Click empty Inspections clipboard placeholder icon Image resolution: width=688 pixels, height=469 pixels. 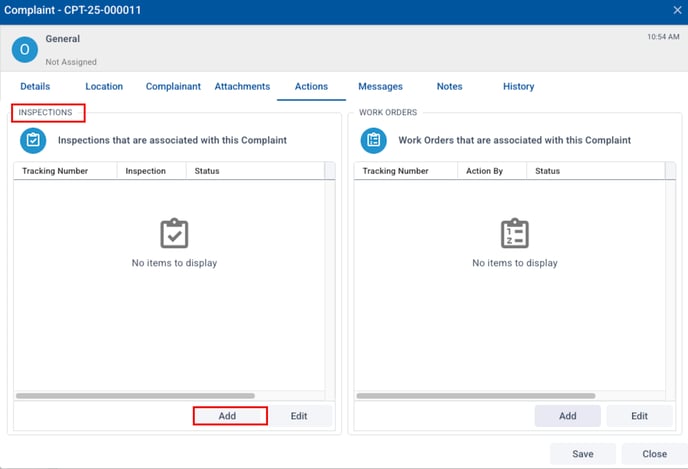click(174, 234)
